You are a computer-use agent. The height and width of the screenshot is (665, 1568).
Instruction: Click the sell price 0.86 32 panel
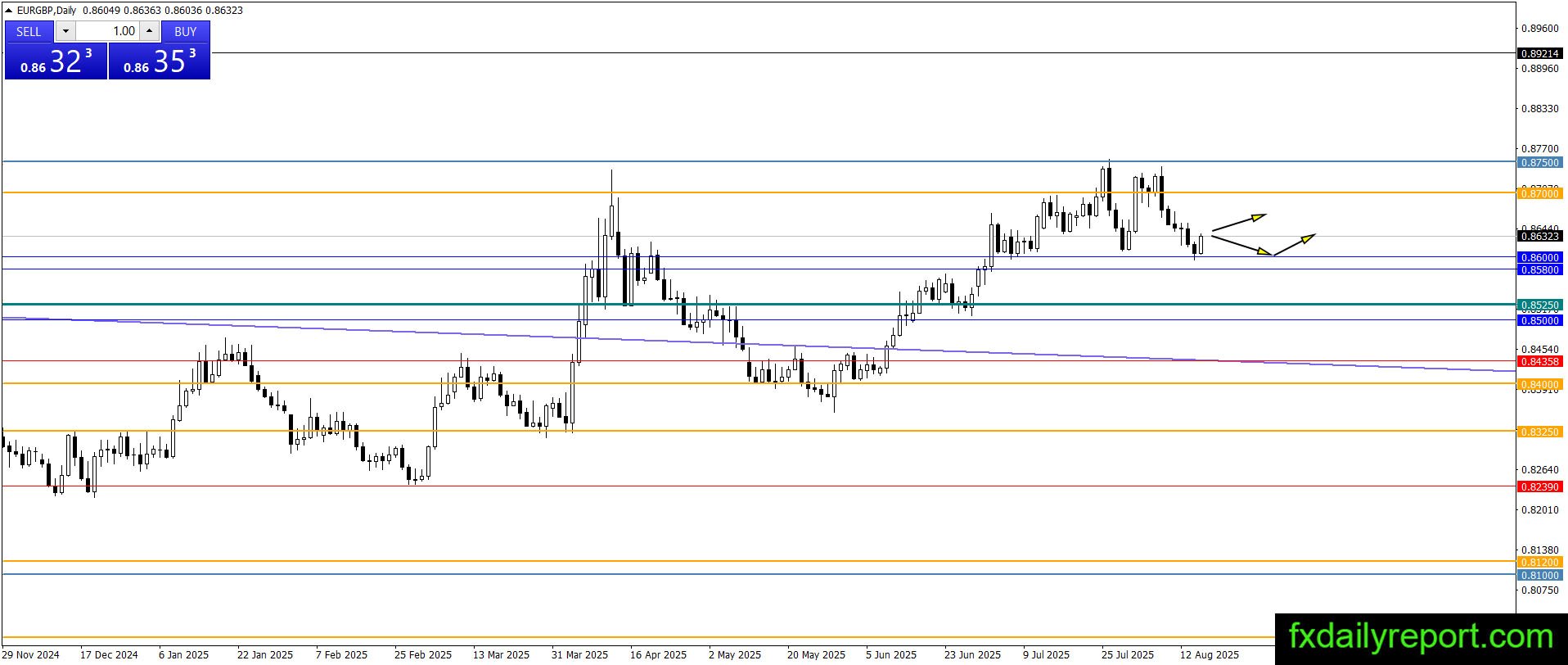pos(56,61)
